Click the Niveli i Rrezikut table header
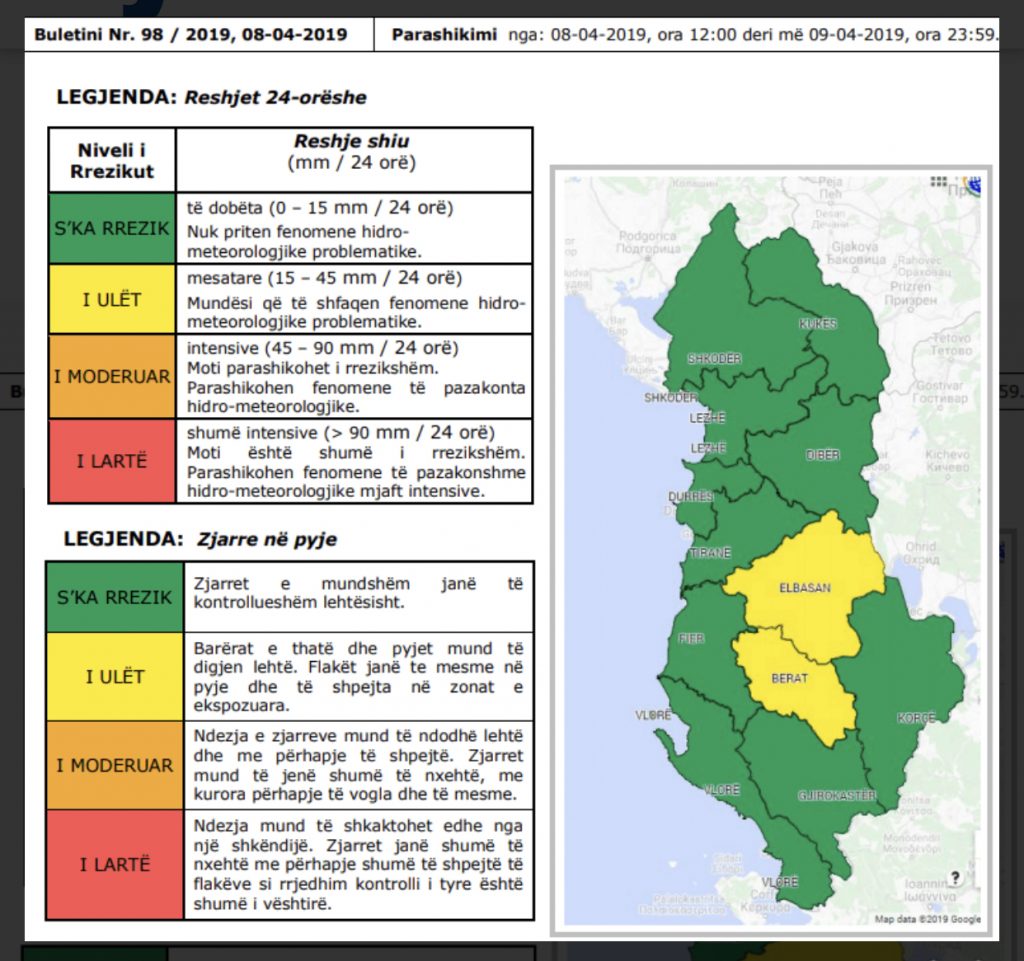 tap(112, 161)
